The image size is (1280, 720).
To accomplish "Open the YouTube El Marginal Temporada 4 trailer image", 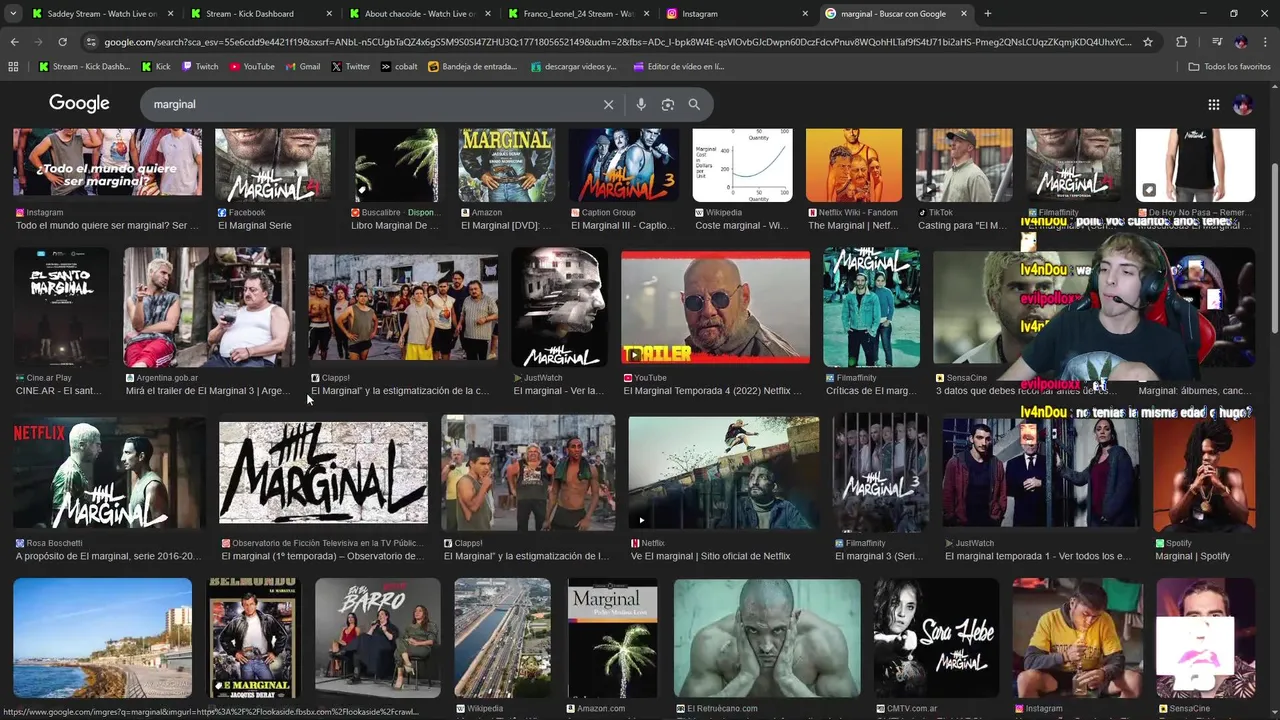I will [x=716, y=307].
